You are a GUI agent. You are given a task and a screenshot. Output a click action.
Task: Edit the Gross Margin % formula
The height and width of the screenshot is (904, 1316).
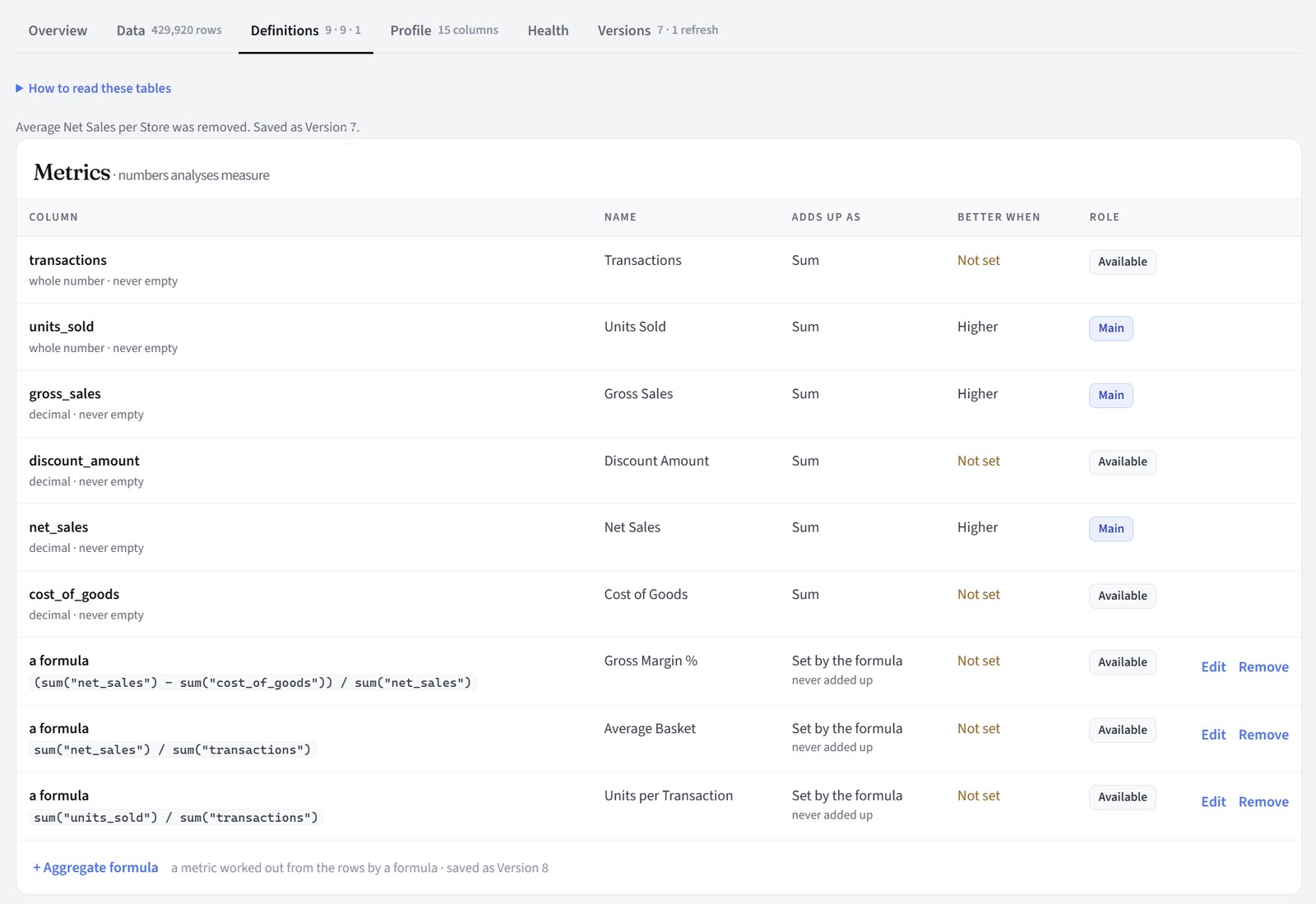coord(1213,667)
